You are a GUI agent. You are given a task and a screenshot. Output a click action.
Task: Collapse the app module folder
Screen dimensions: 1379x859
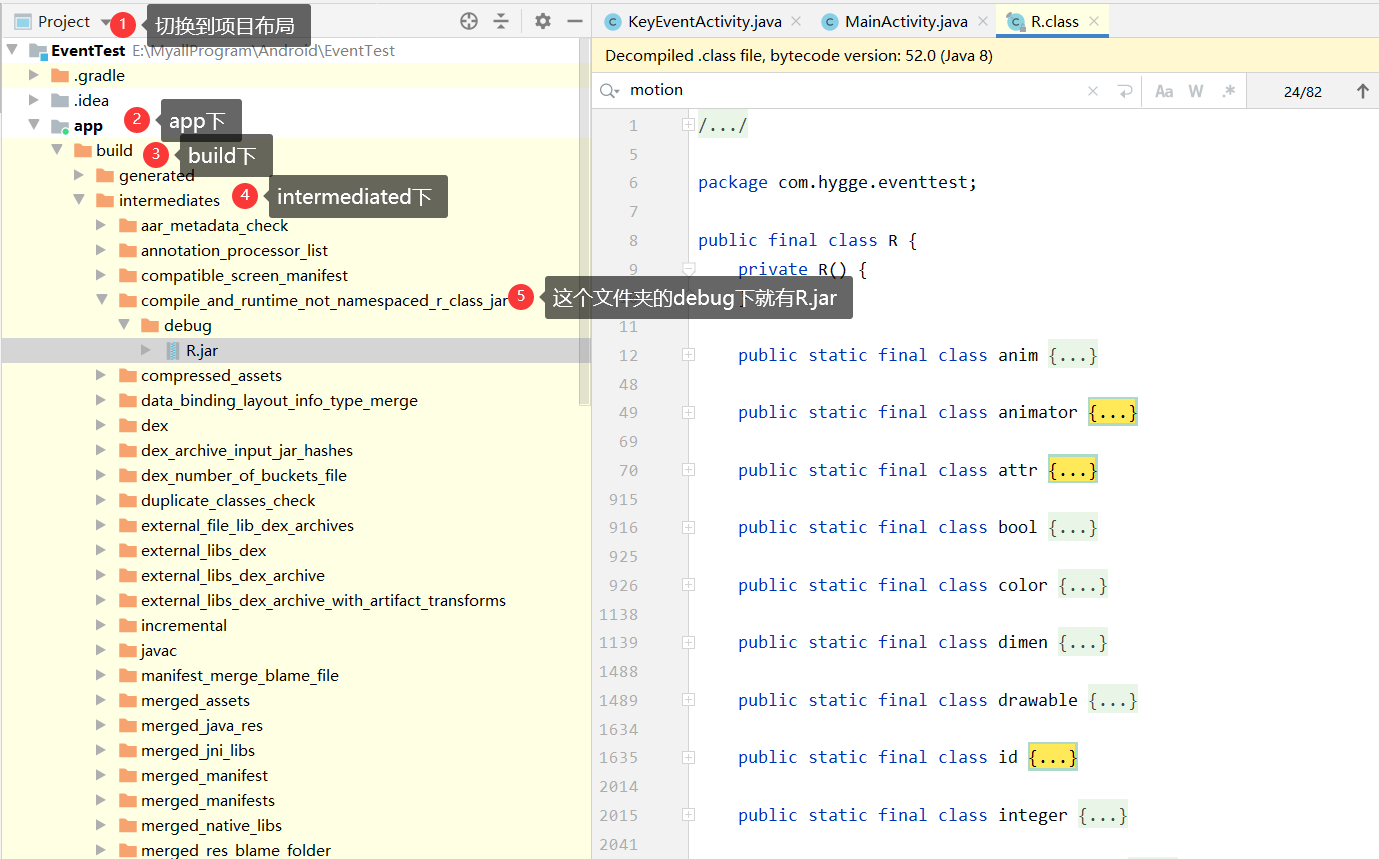34,125
